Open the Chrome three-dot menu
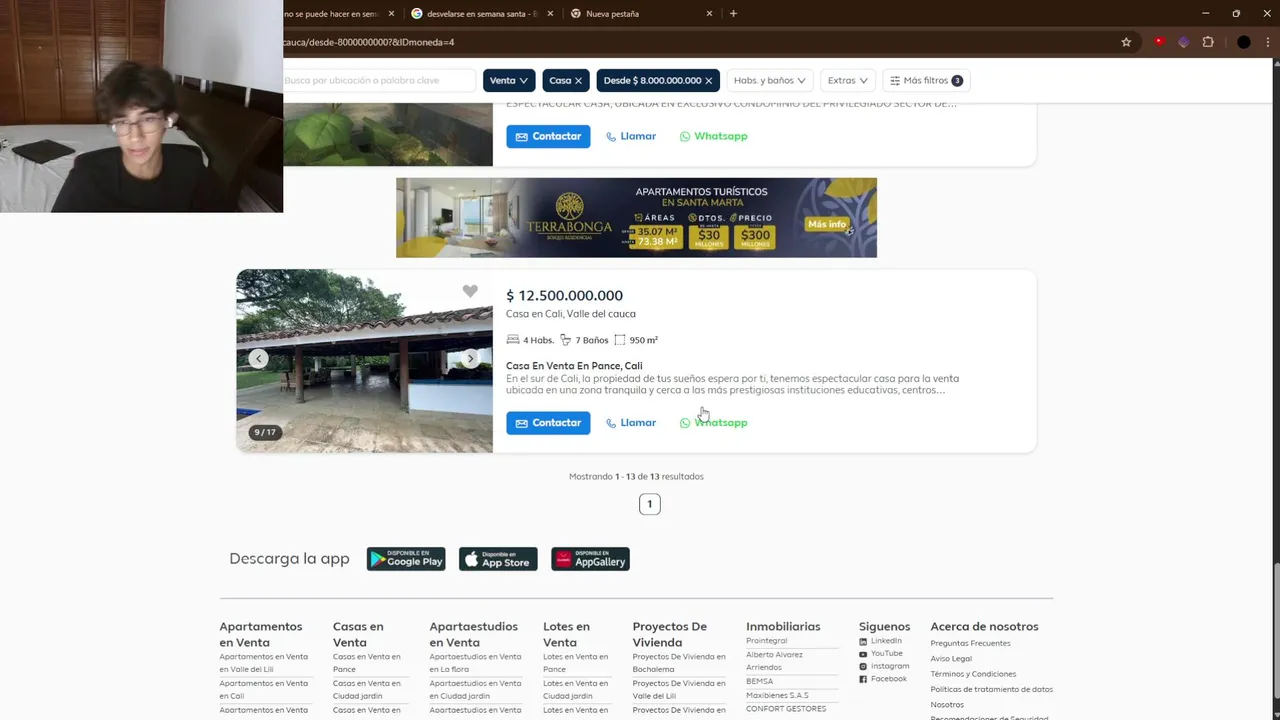Viewport: 1280px width, 720px height. tap(1270, 42)
